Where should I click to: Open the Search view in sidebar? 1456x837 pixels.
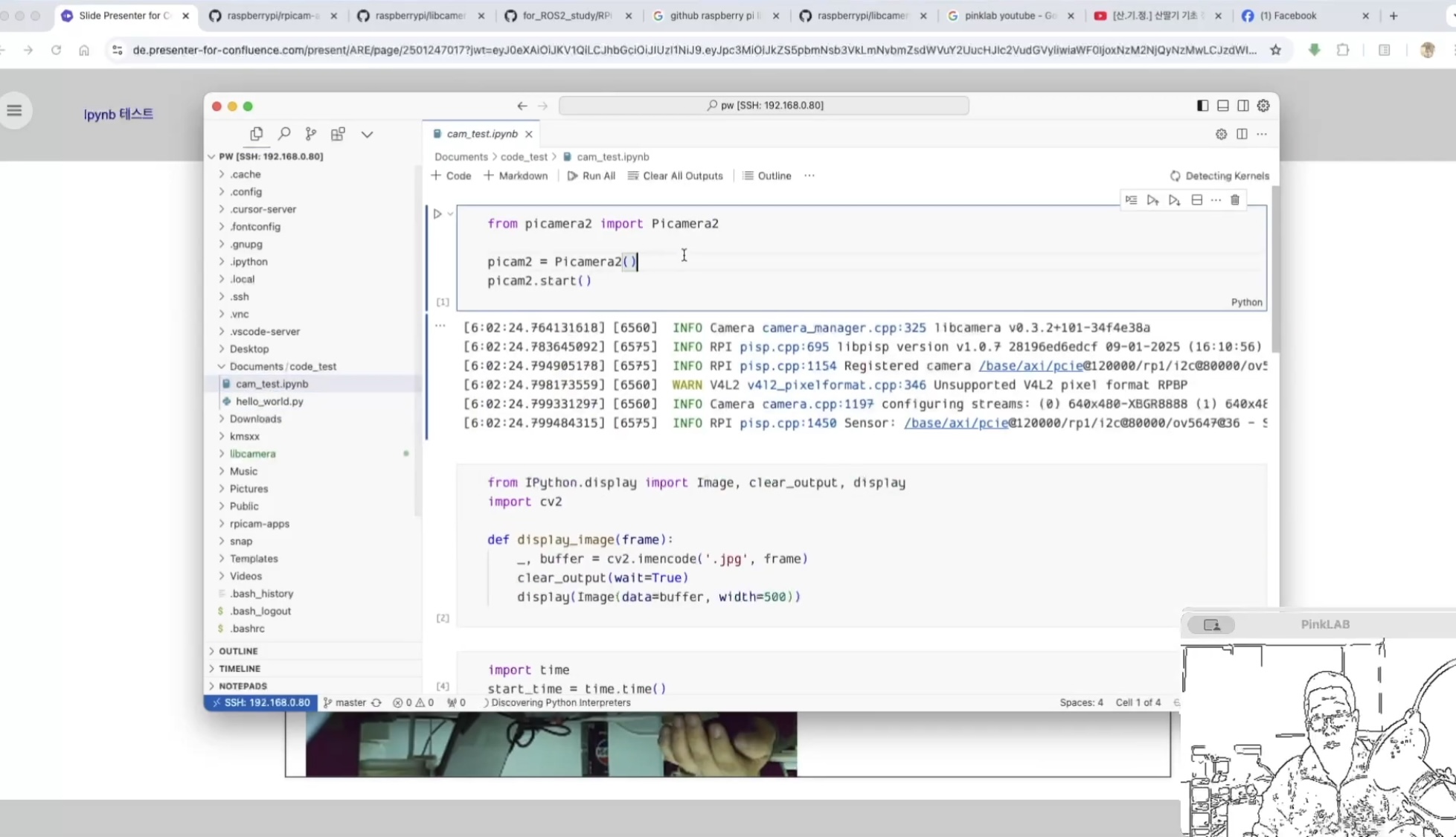tap(283, 134)
